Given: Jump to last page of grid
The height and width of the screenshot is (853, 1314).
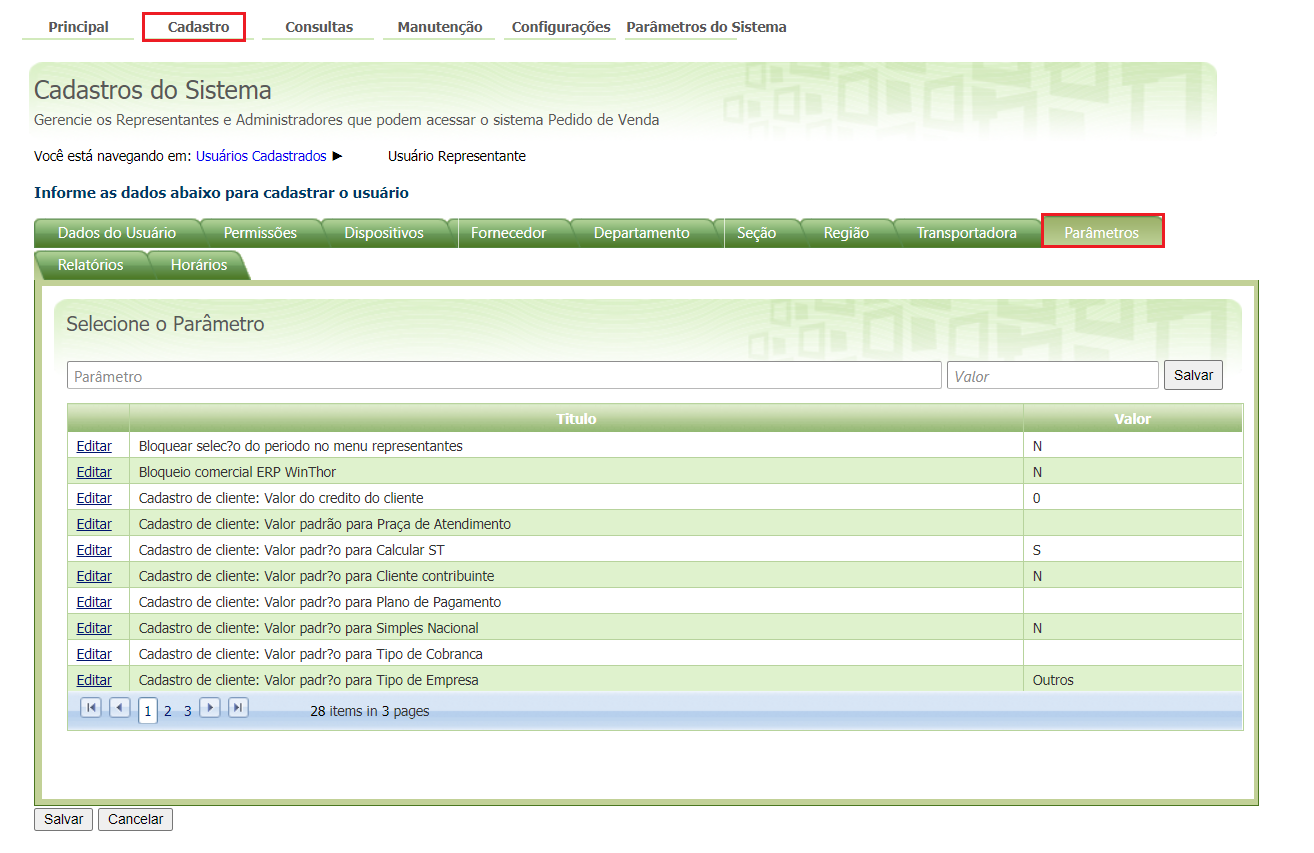Looking at the screenshot, I should (x=238, y=708).
